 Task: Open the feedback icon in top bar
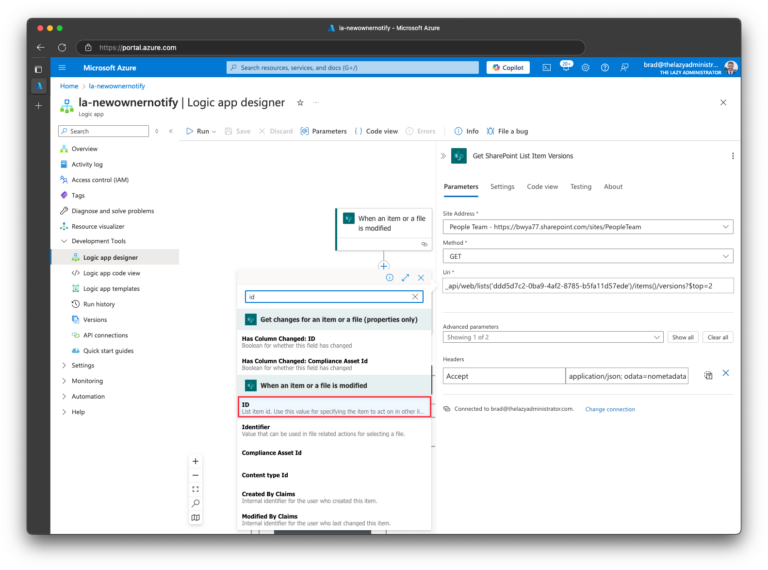(624, 68)
